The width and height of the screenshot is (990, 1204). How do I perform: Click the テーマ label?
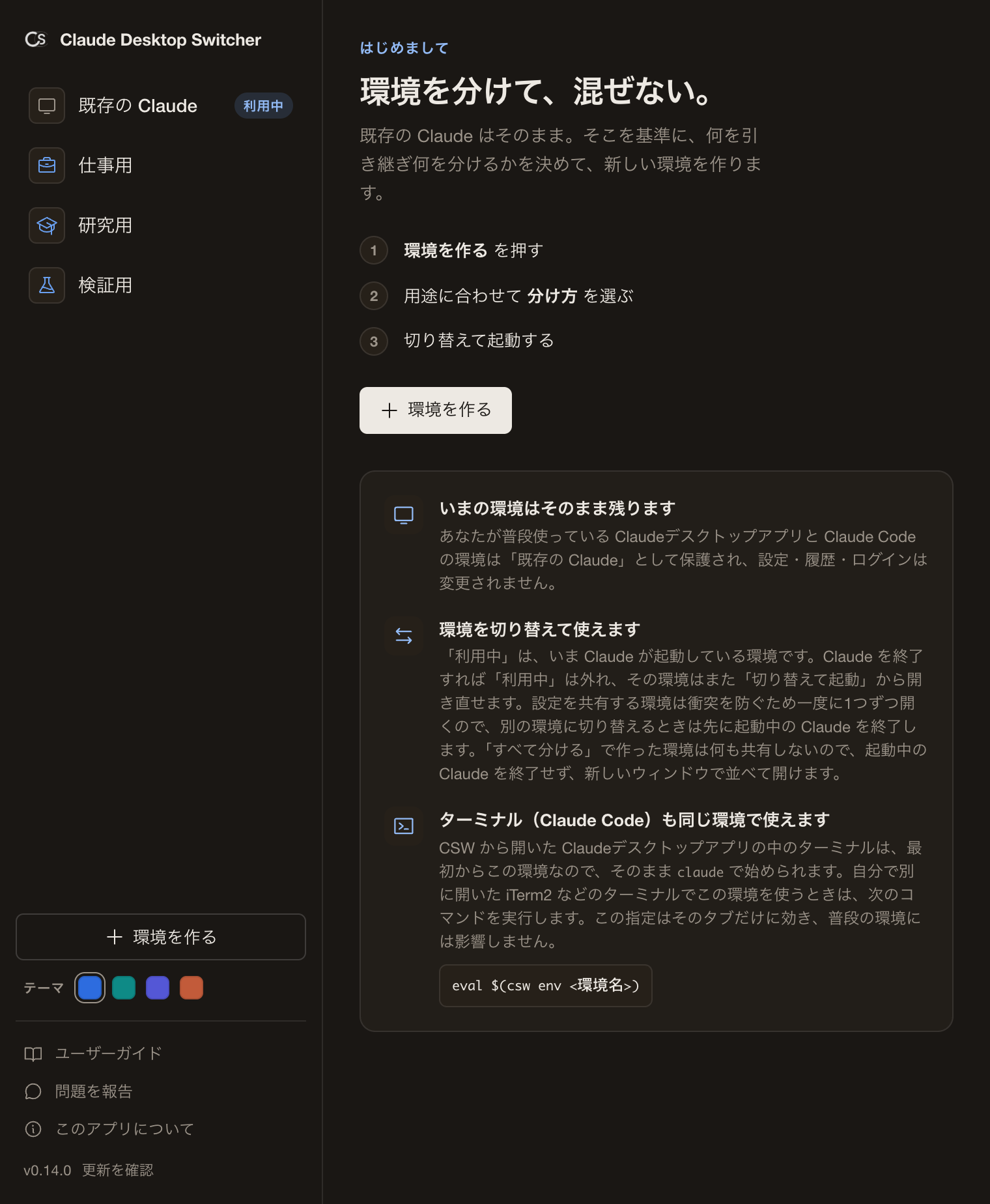(x=44, y=988)
